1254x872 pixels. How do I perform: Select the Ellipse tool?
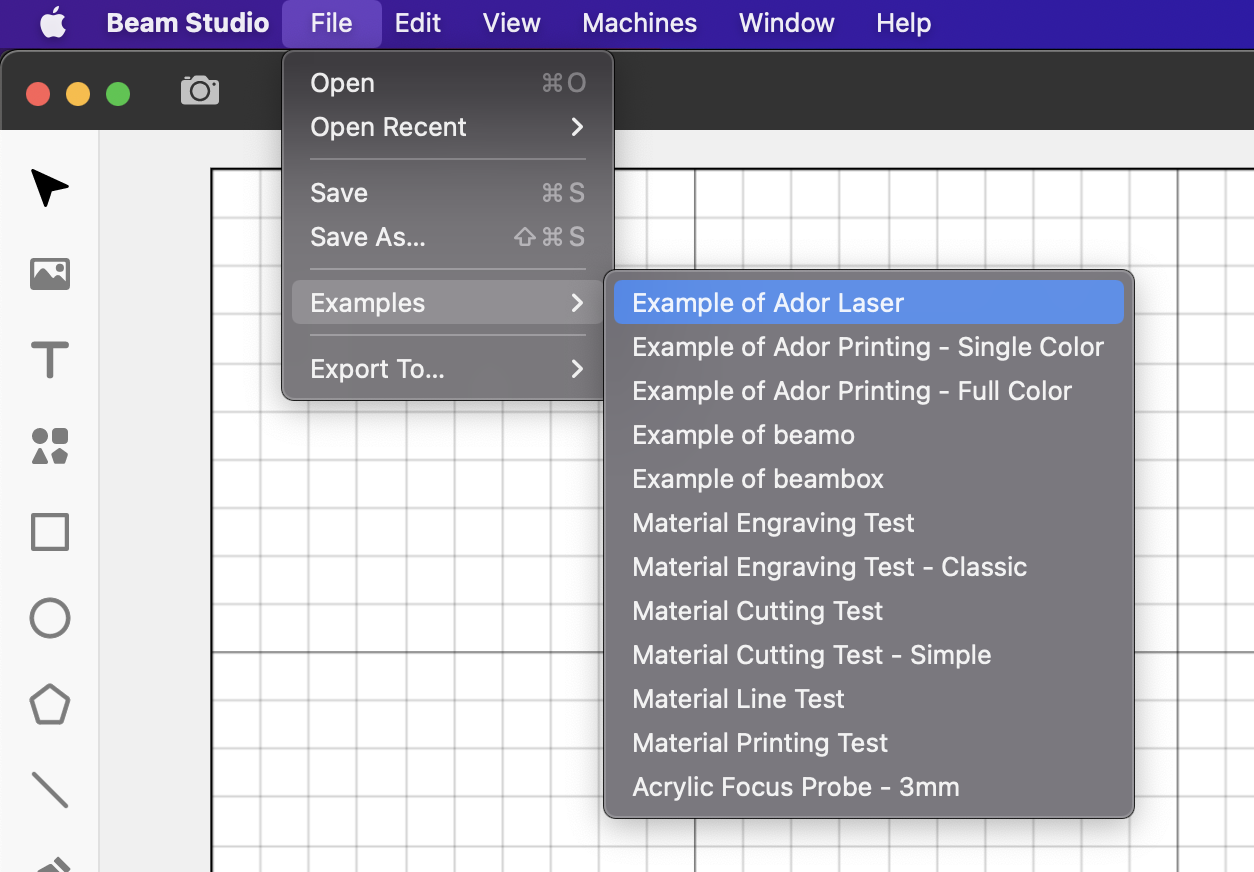click(49, 619)
